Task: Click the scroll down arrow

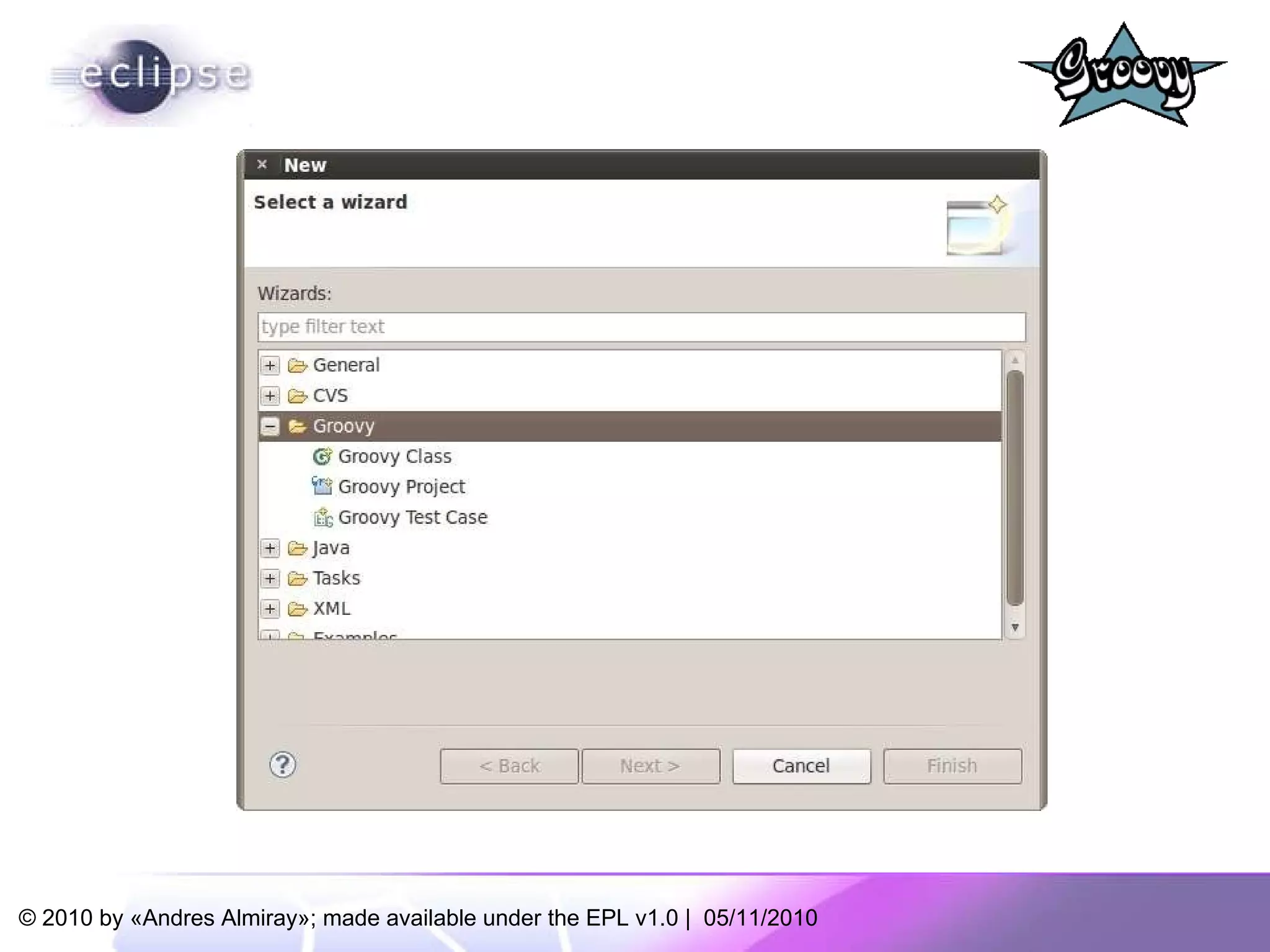Action: pos(1015,627)
